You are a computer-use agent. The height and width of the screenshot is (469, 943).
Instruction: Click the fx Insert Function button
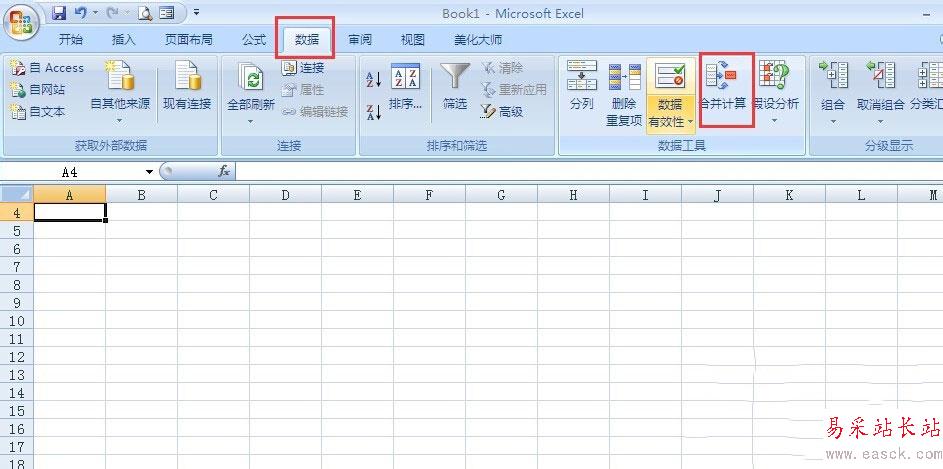click(224, 172)
